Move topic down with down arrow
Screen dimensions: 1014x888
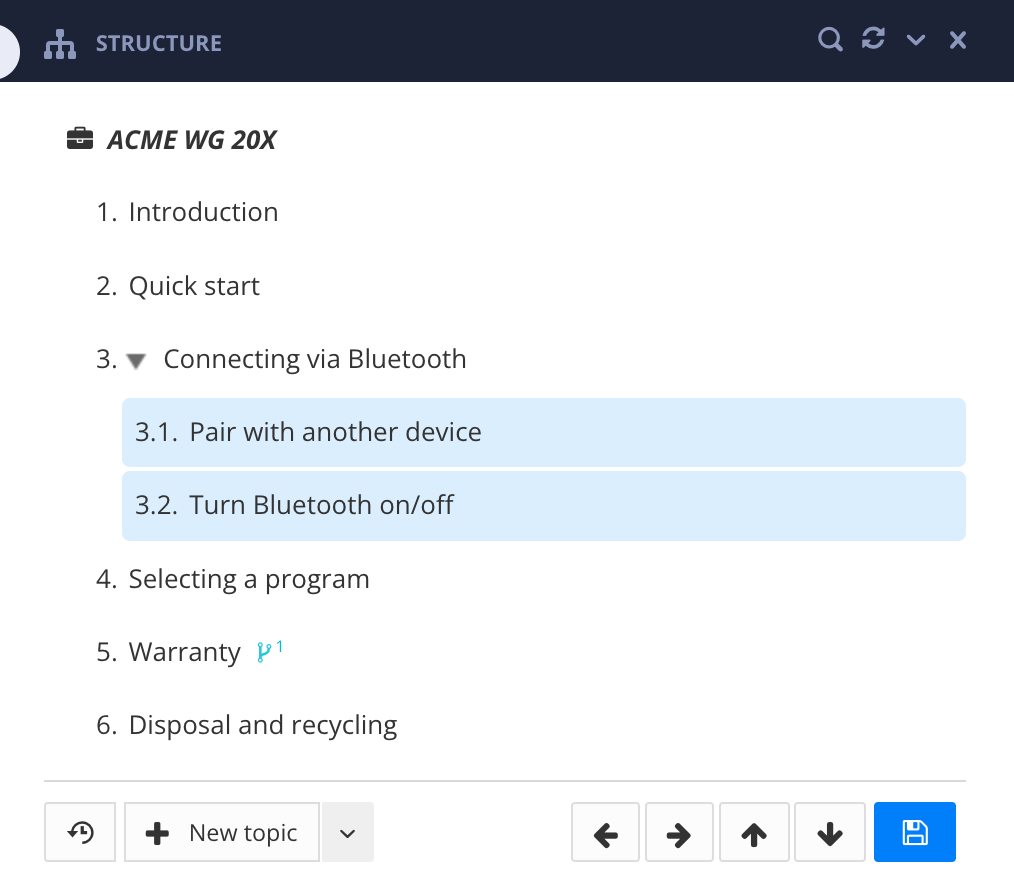click(829, 833)
